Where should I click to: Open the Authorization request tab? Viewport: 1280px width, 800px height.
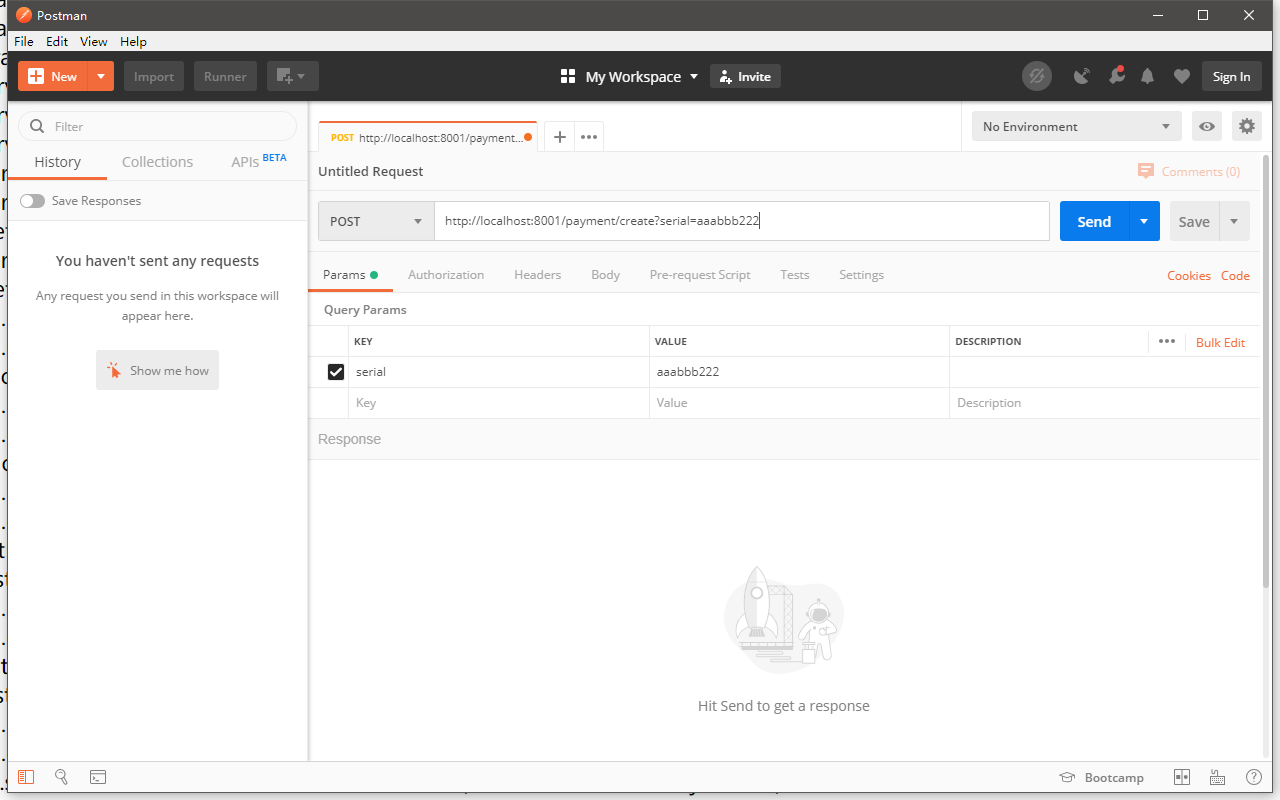coord(446,274)
